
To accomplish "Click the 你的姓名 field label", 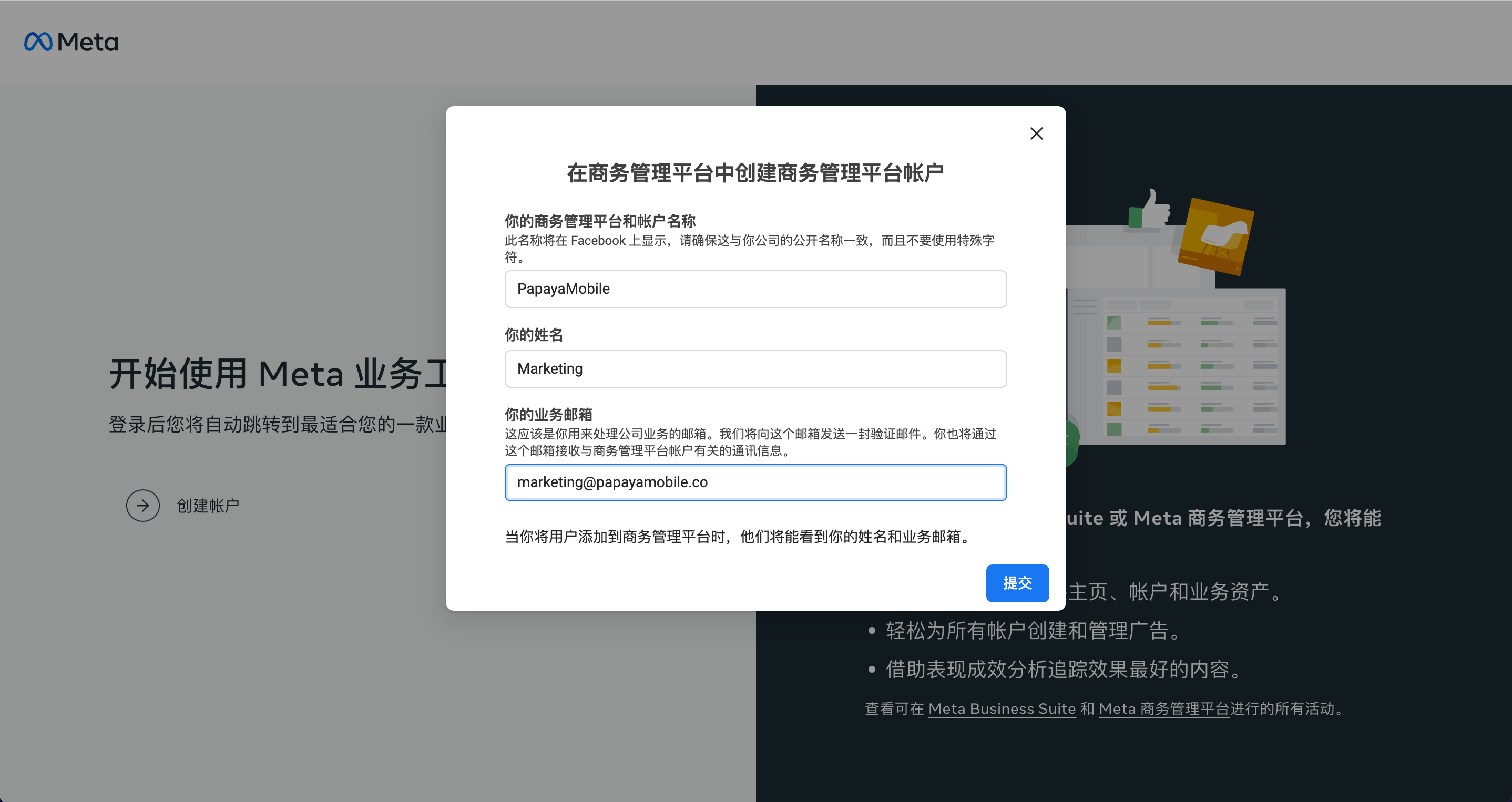I will tap(534, 335).
